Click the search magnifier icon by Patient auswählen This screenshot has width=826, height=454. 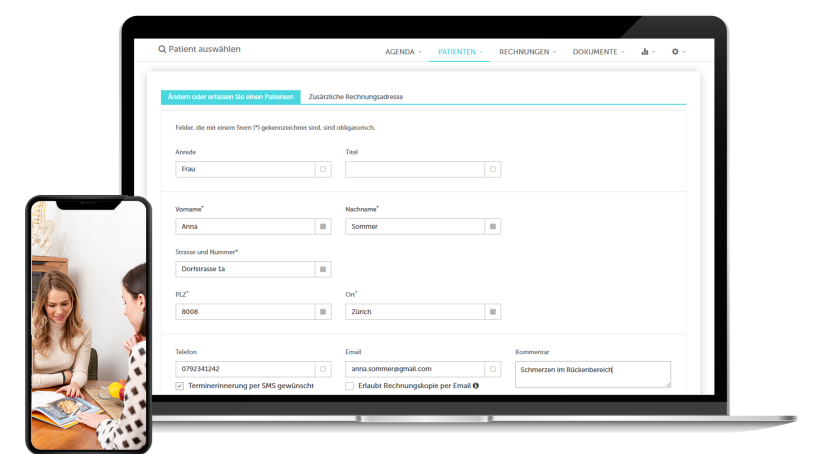coord(162,49)
